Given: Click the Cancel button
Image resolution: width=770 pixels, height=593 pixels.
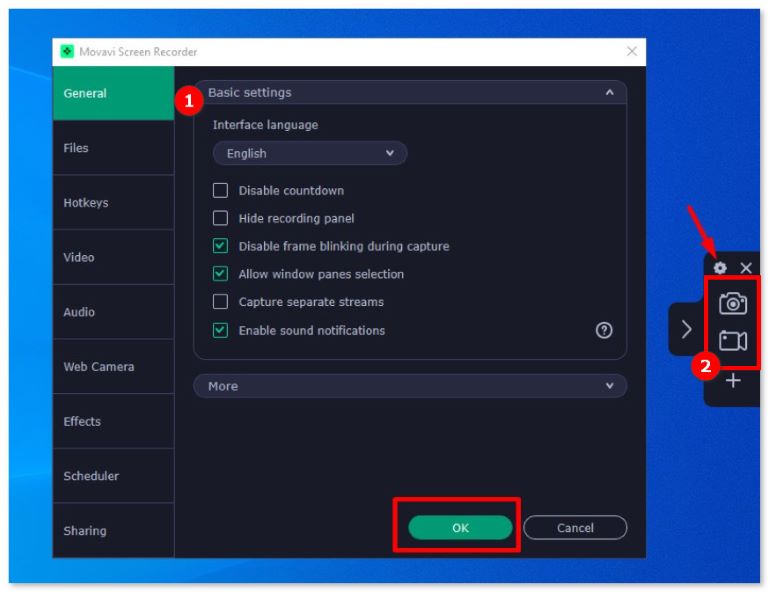Looking at the screenshot, I should click(x=575, y=528).
